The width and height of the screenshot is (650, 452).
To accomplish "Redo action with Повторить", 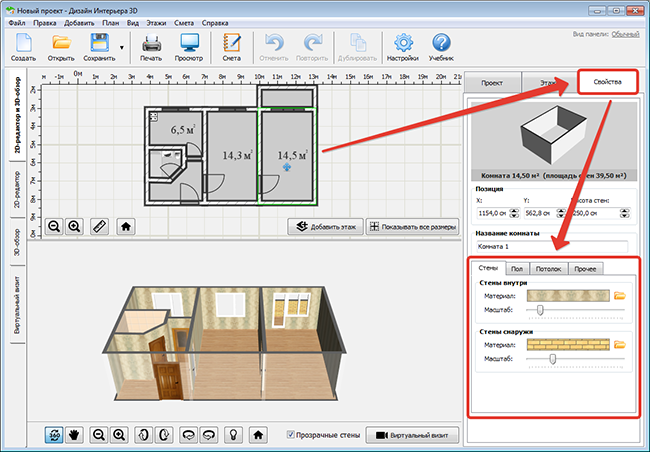I will [x=312, y=47].
